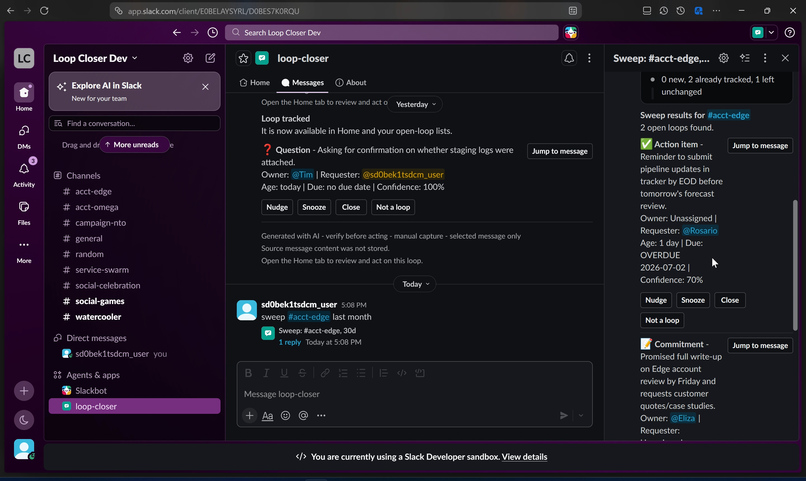Close the Sweep thread panel
This screenshot has height=481, width=806.
pyautogui.click(x=785, y=58)
